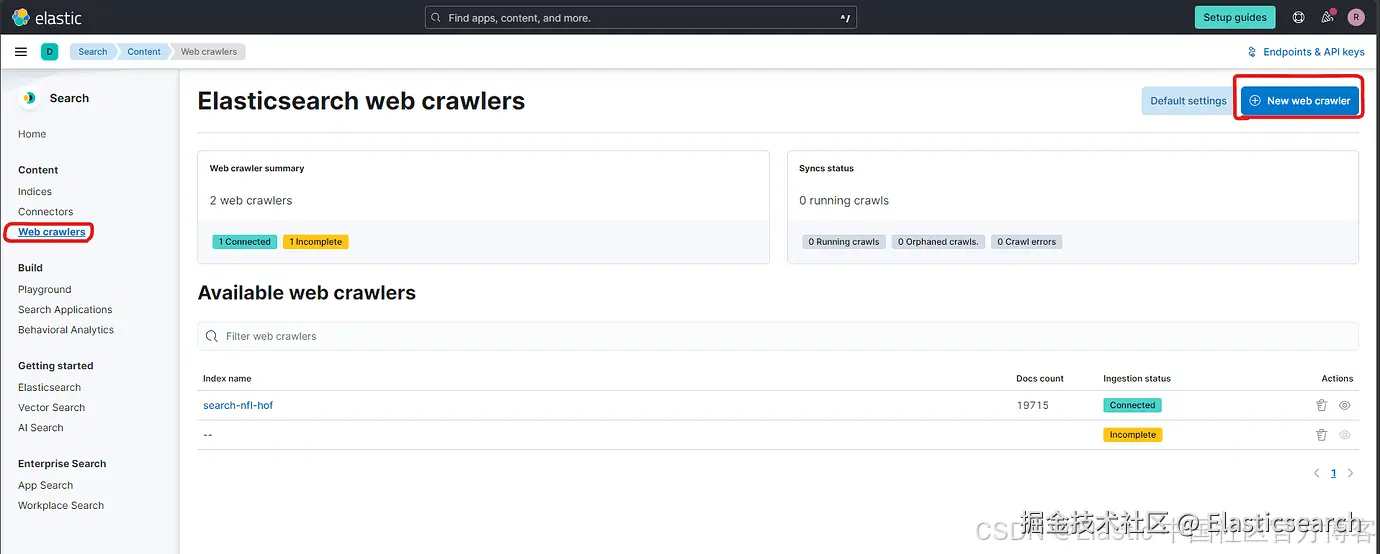Viewport: 1380px width, 554px height.
Task: Click the magnifier icon in filter box
Action: coord(212,336)
